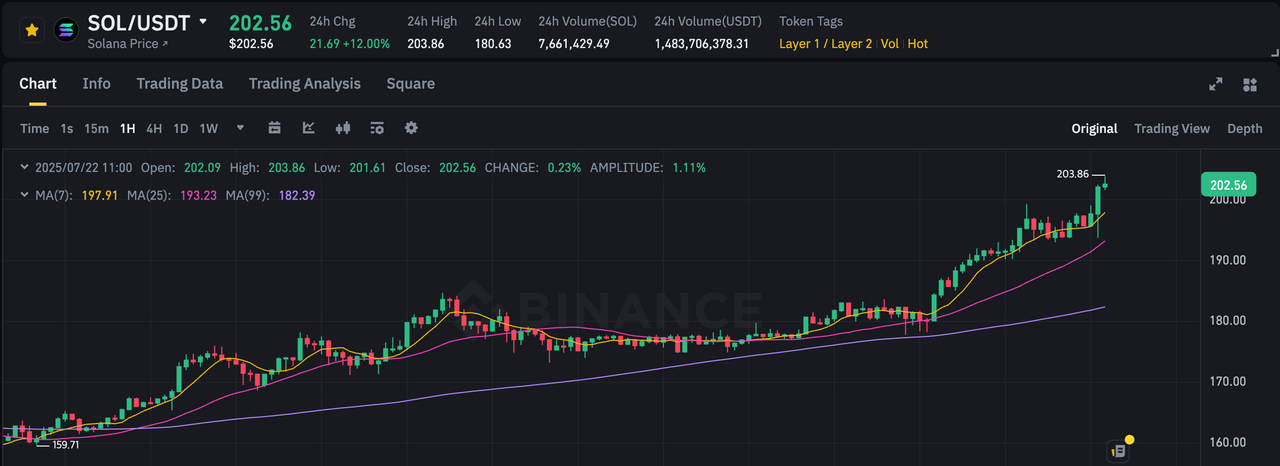Image resolution: width=1280 pixels, height=466 pixels.
Task: Switch to the Square tab
Action: click(411, 84)
